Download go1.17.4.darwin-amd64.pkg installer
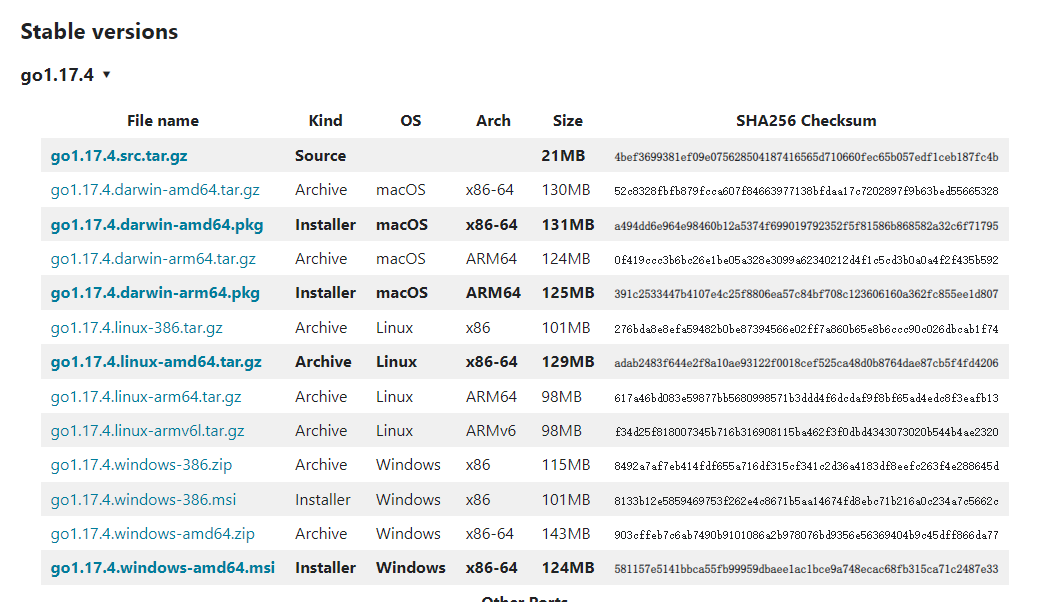This screenshot has width=1047, height=602. [x=157, y=225]
